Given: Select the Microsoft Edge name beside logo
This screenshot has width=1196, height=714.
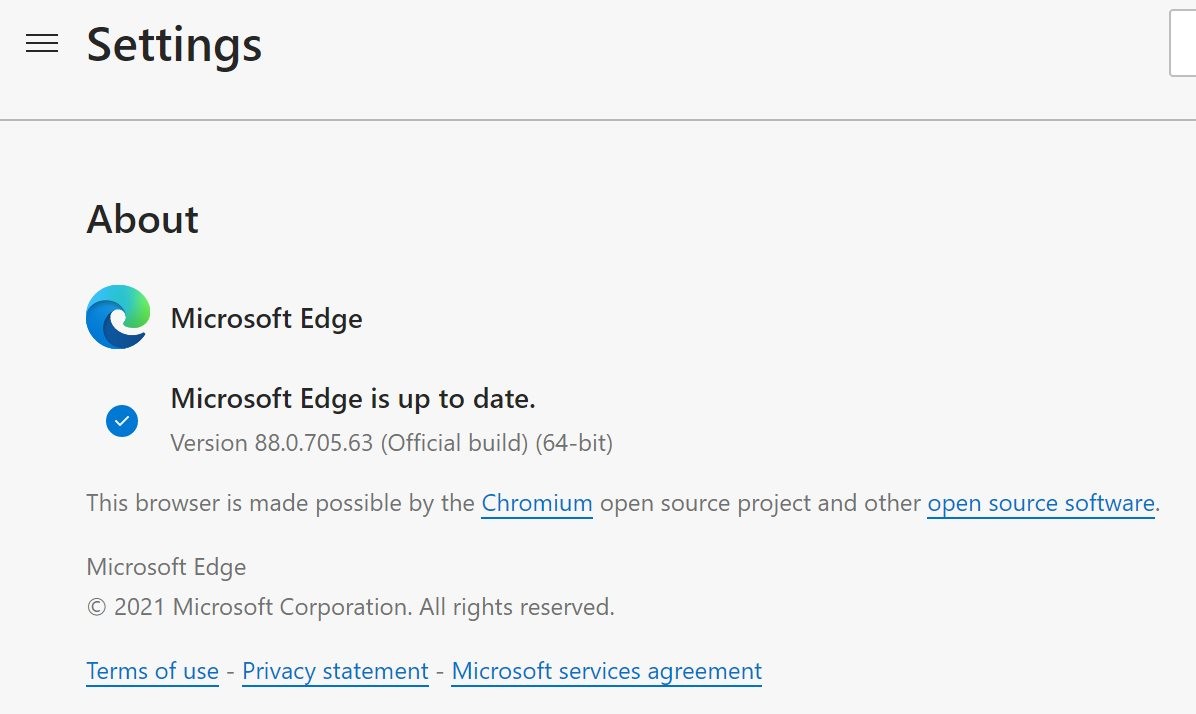Looking at the screenshot, I should click(267, 318).
